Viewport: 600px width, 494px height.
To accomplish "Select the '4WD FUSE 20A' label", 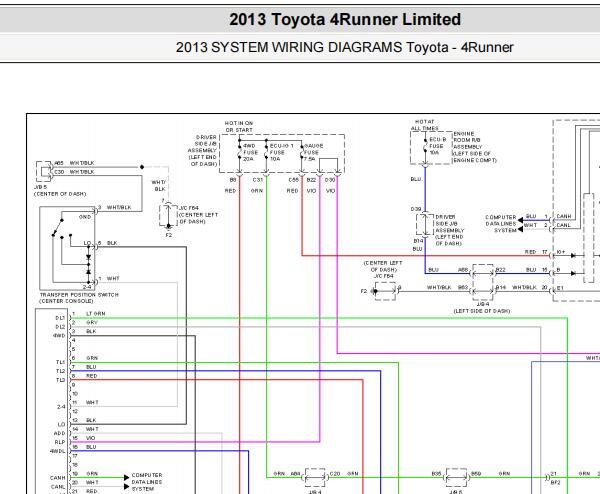I will coord(250,152).
